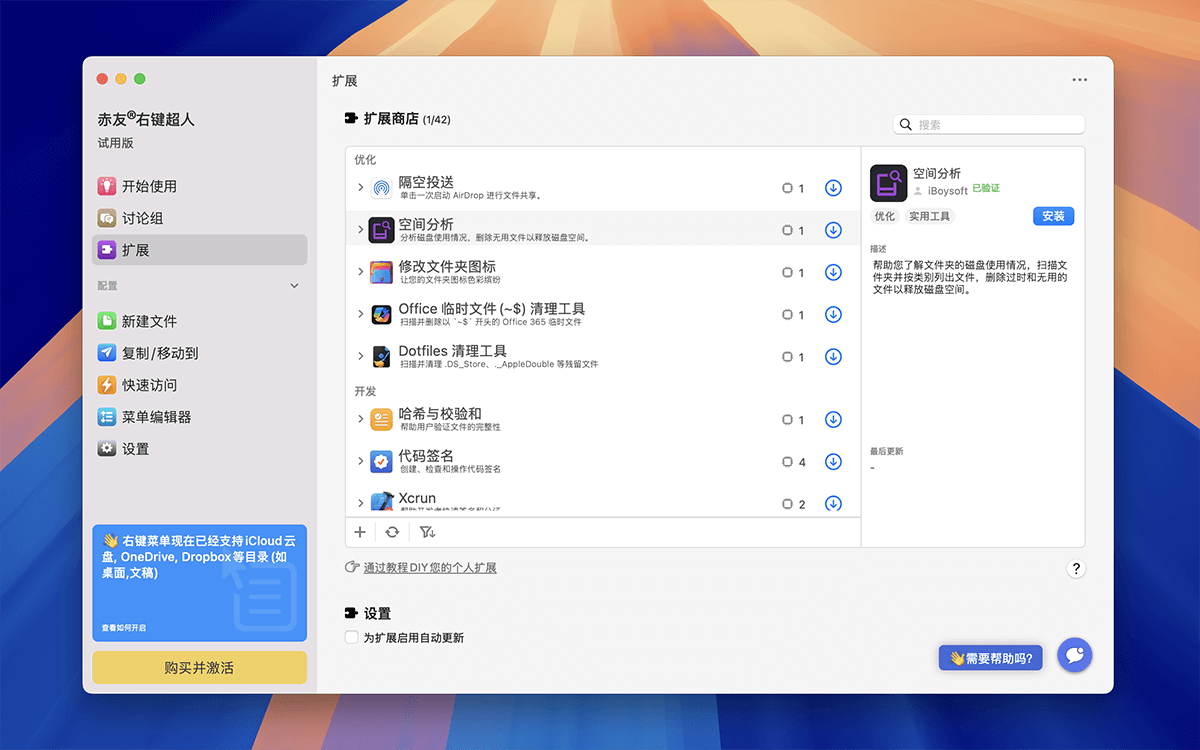The width and height of the screenshot is (1200, 750).
Task: Download the Xcrun extension
Action: [x=833, y=503]
